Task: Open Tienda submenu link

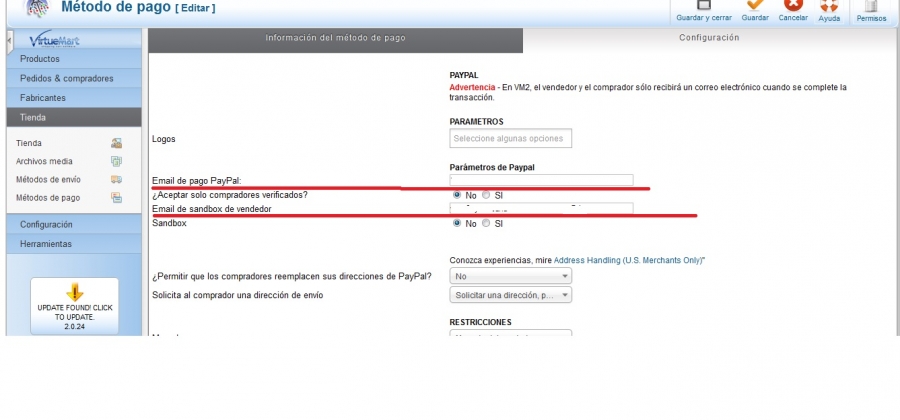Action: [29, 143]
